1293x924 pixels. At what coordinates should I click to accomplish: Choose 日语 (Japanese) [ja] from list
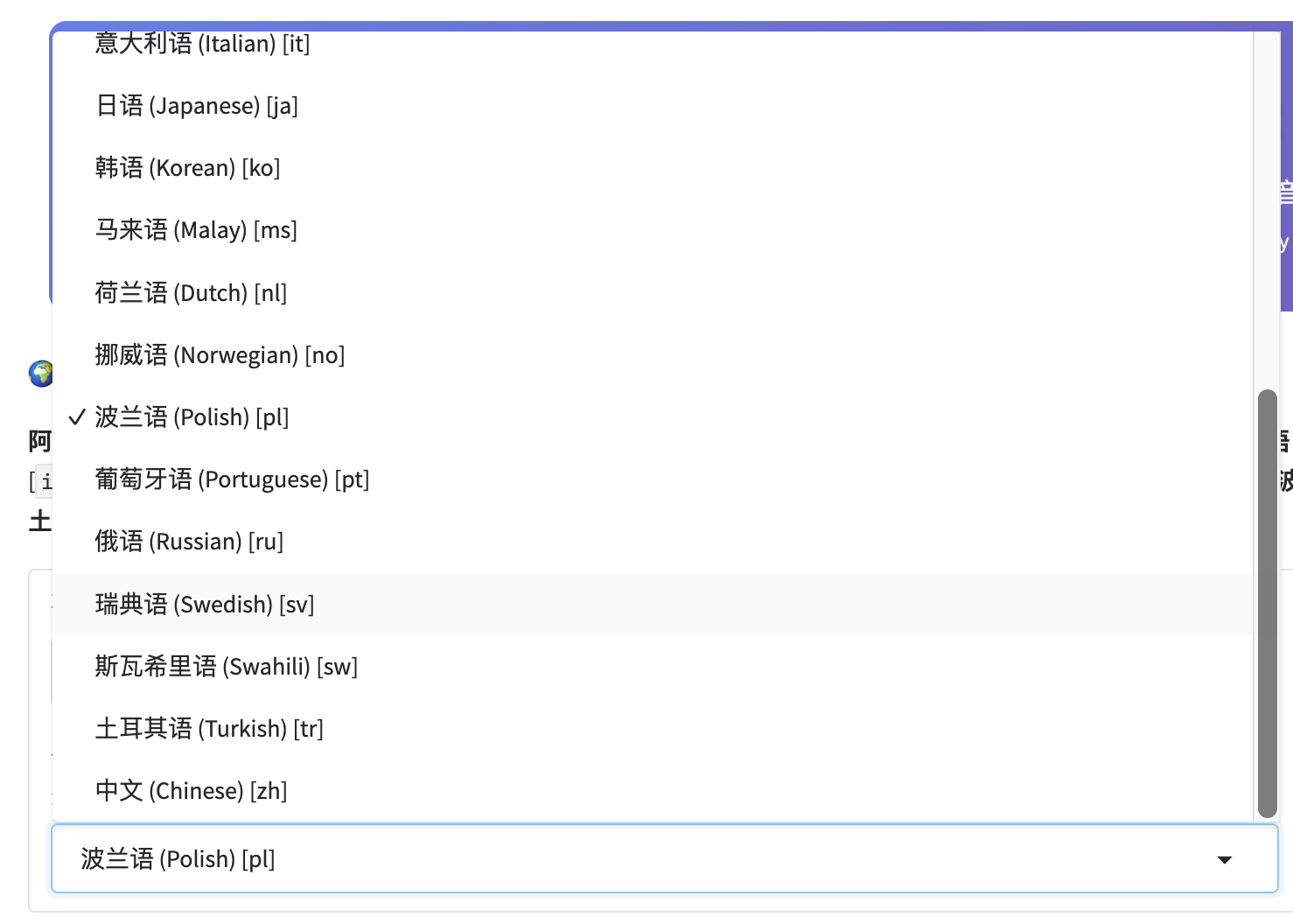coord(197,106)
